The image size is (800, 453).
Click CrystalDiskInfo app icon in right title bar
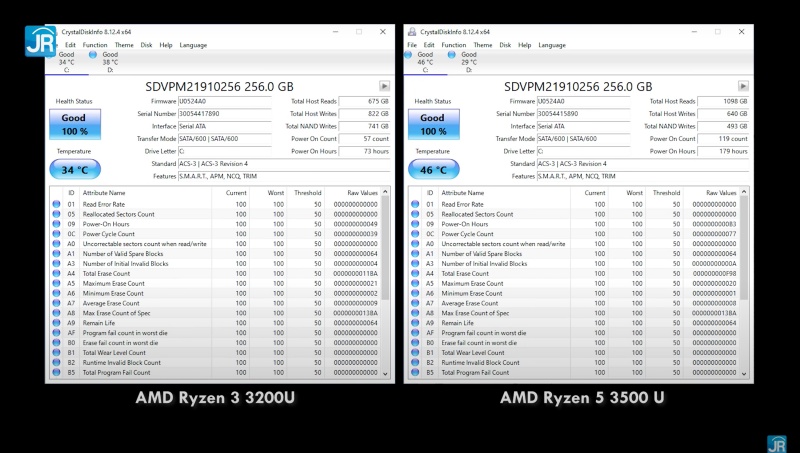click(x=412, y=31)
